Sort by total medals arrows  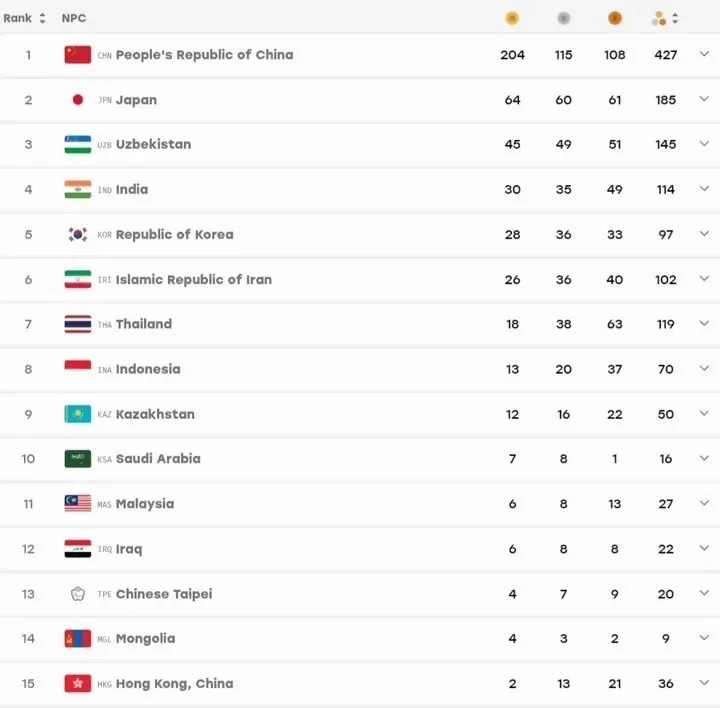[x=675, y=18]
